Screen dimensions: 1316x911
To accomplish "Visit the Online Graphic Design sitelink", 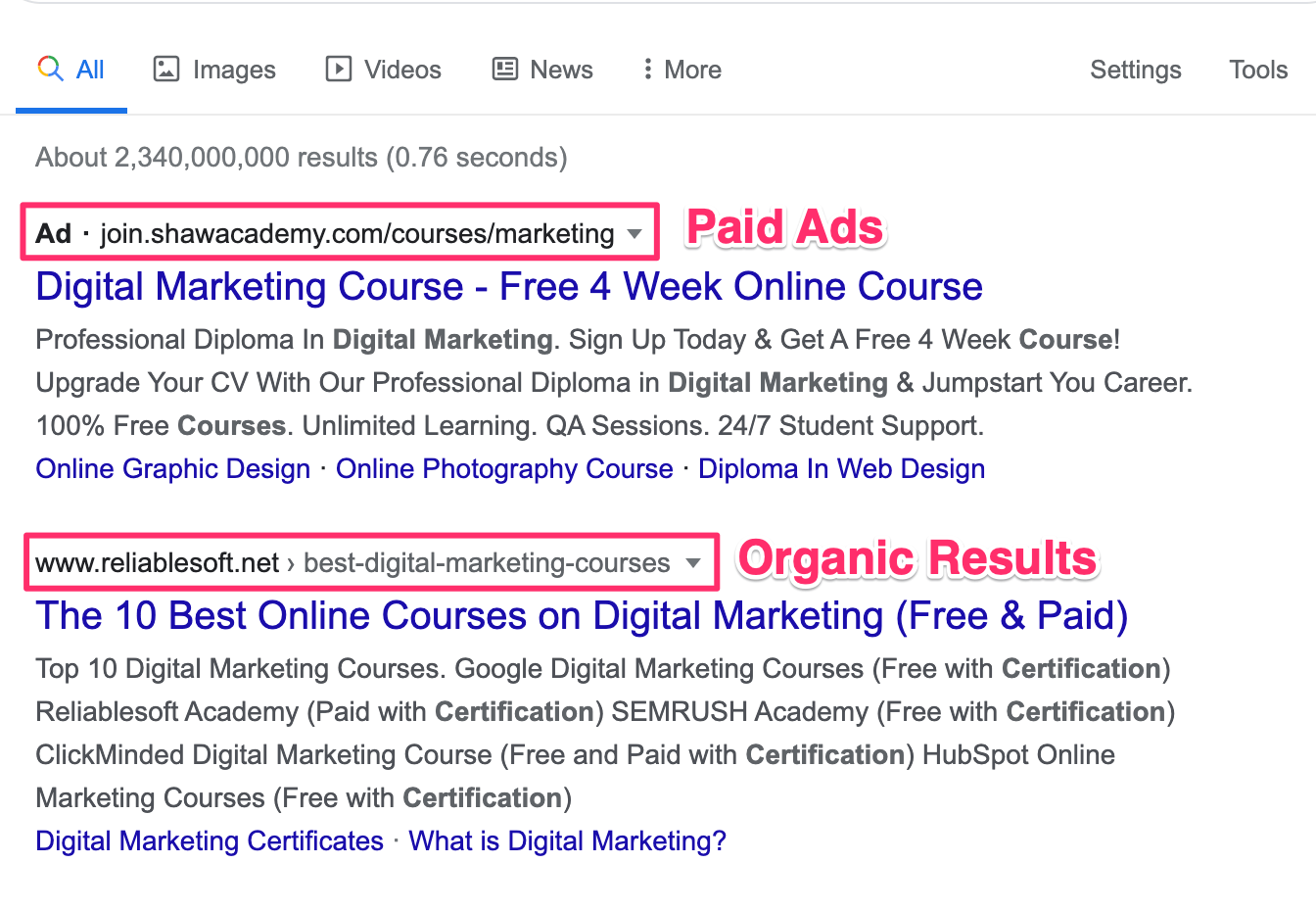I will [173, 469].
